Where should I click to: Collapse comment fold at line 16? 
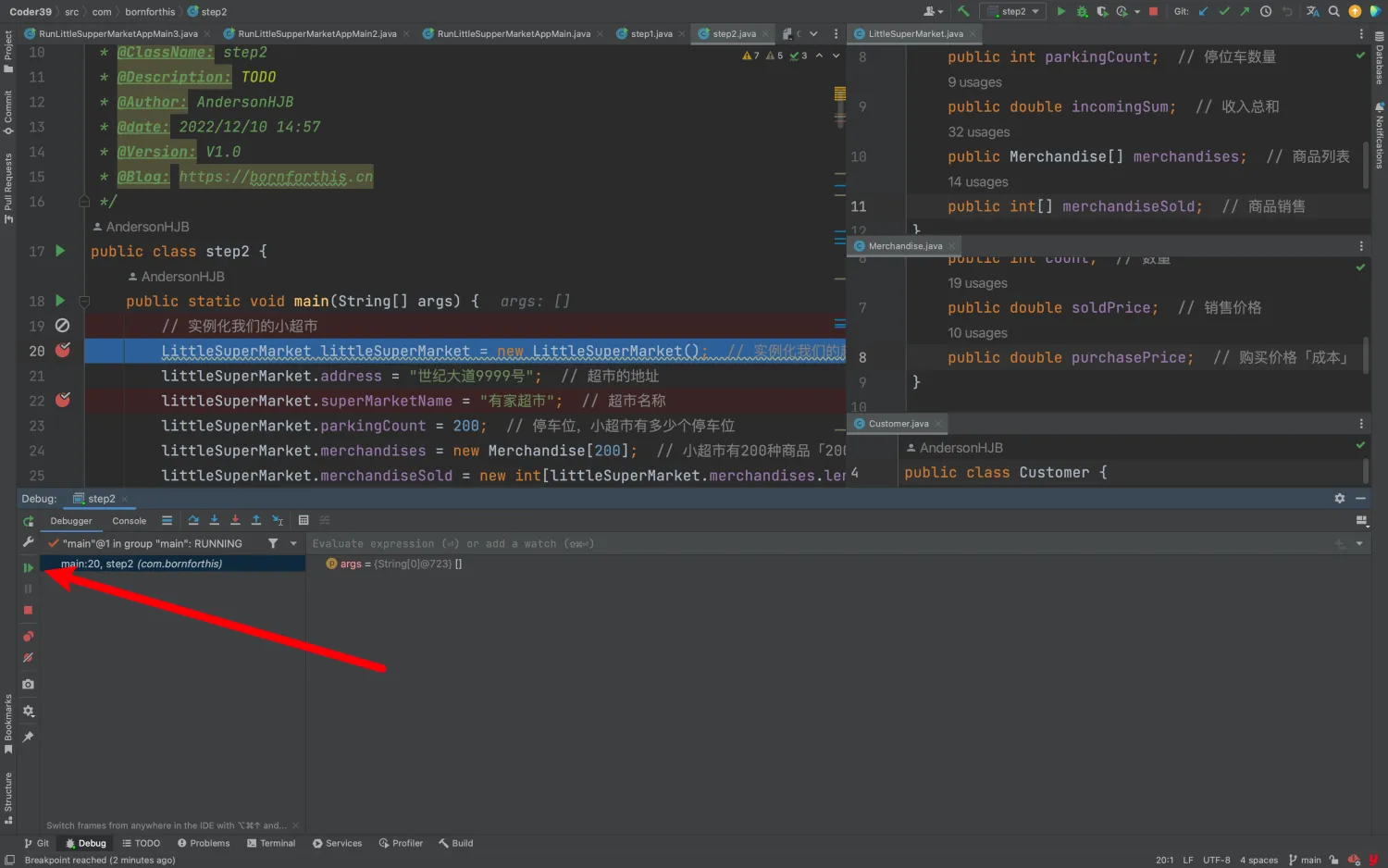click(84, 201)
